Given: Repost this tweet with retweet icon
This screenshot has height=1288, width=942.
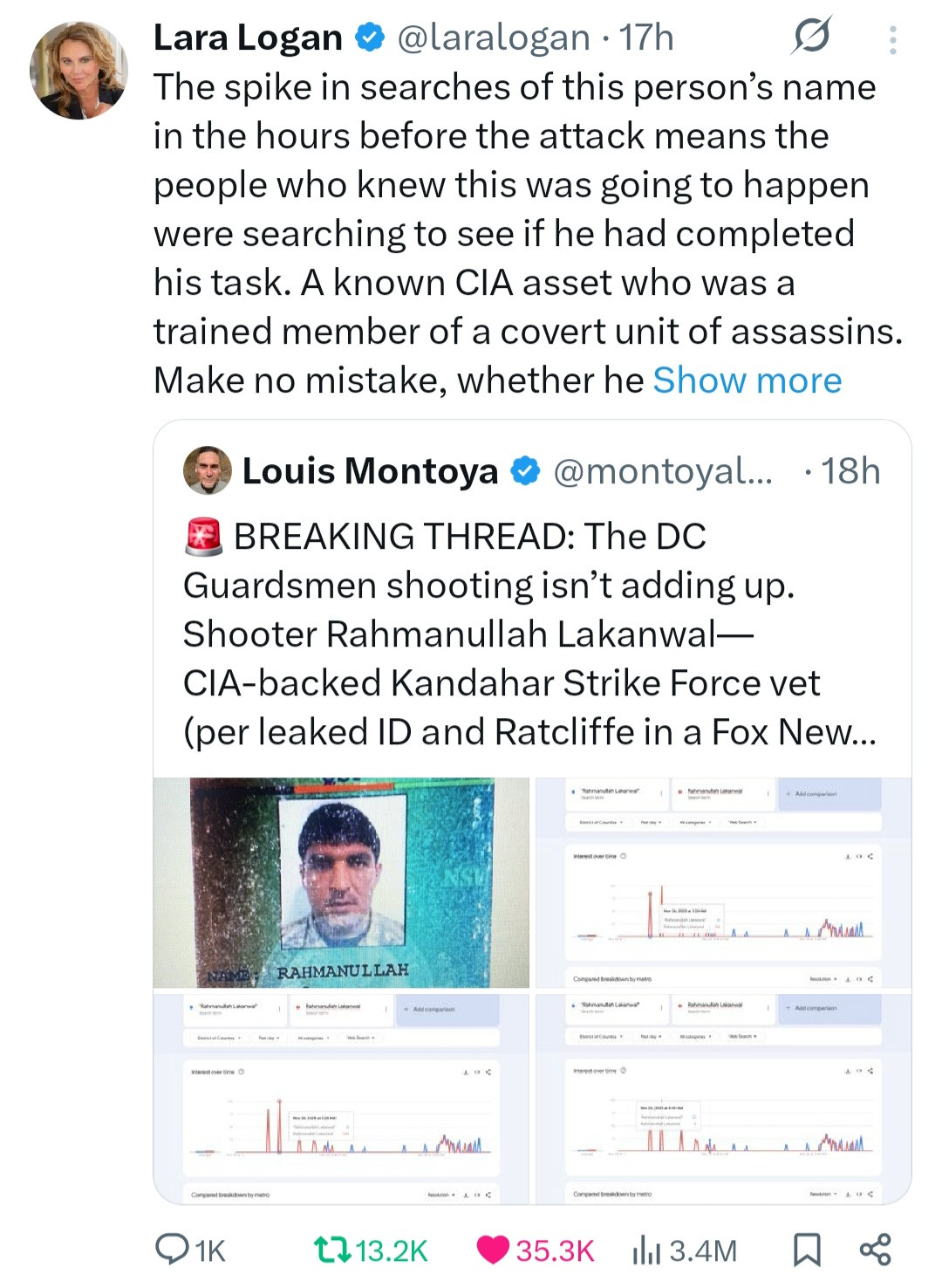Looking at the screenshot, I should pyautogui.click(x=332, y=1250).
